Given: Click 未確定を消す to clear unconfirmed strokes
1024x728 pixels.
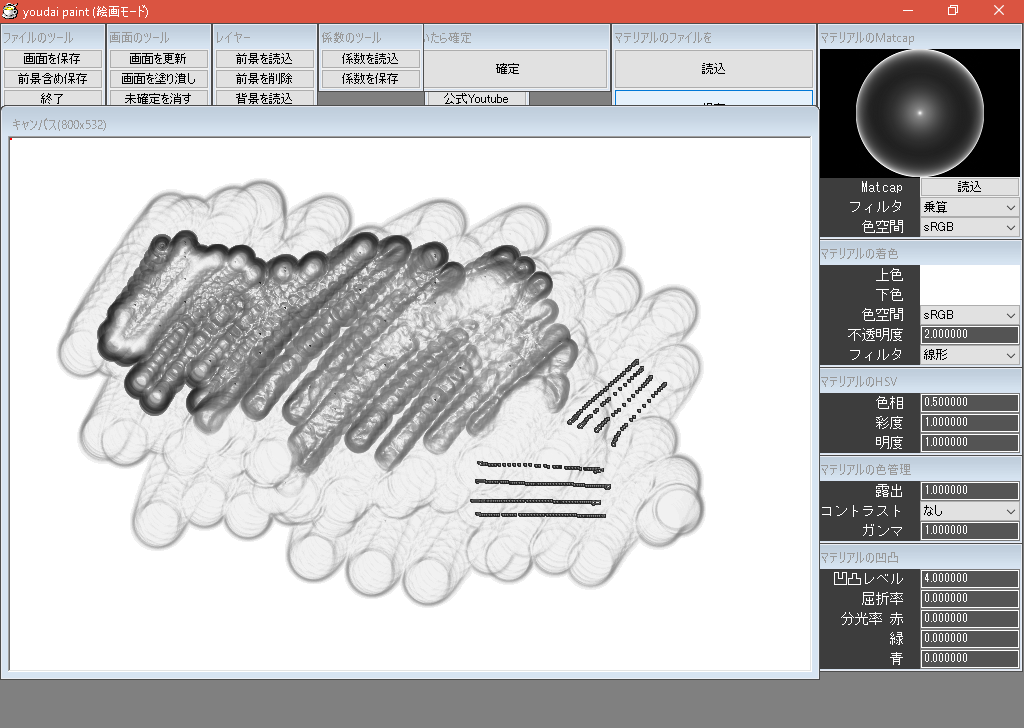Looking at the screenshot, I should point(158,98).
